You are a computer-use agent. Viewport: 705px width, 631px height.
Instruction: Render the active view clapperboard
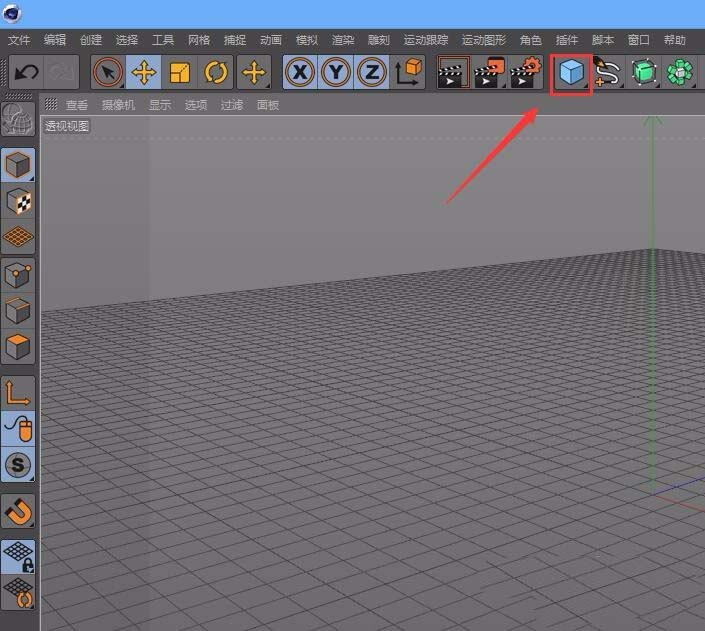coord(454,72)
